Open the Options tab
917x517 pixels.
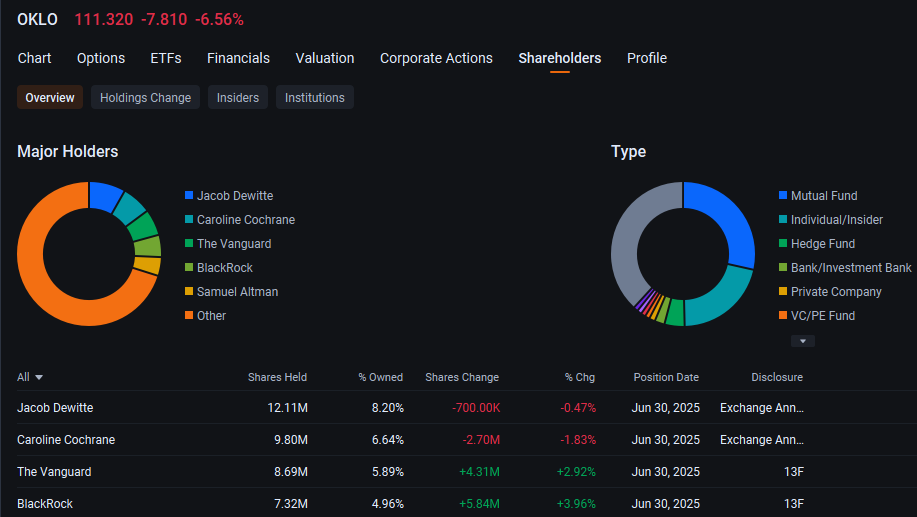point(101,58)
